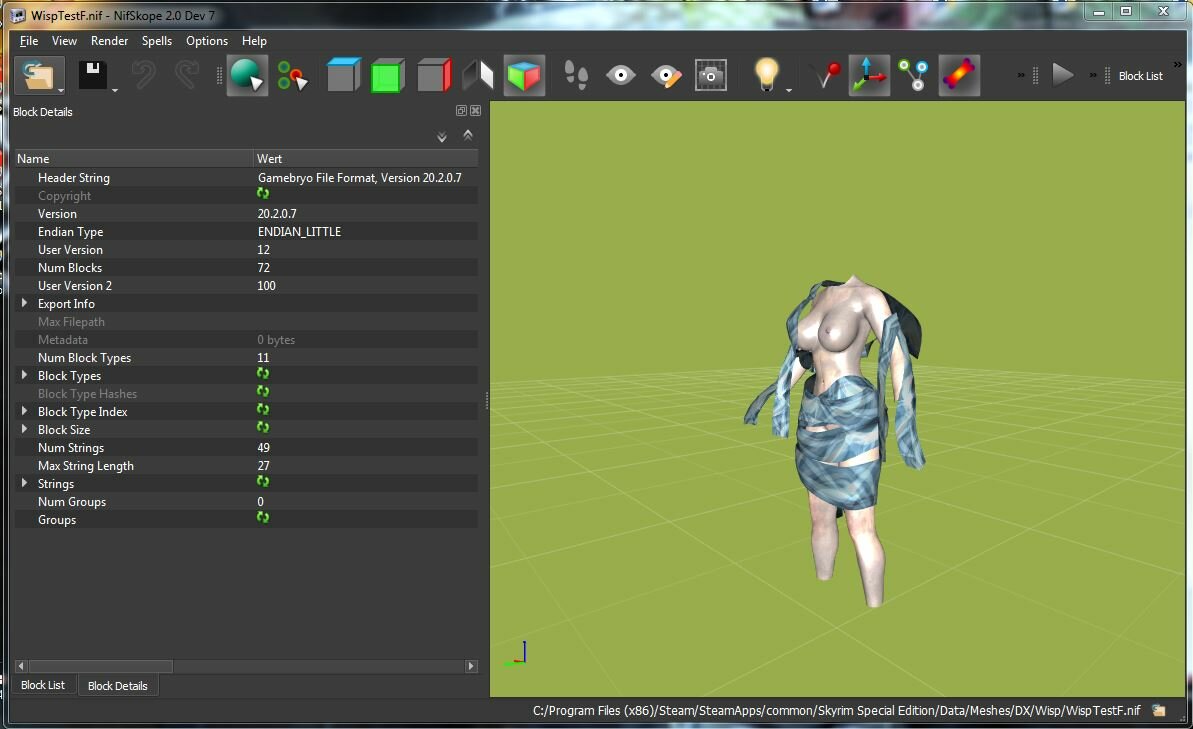
Task: Click the Load file icon in toolbar
Action: pyautogui.click(x=38, y=75)
